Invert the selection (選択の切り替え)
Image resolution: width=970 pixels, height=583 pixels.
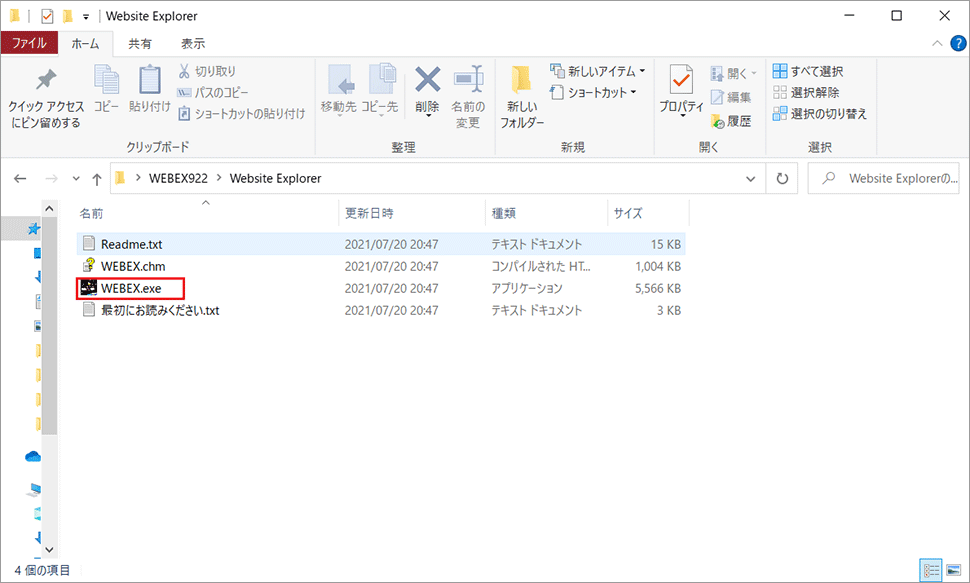click(820, 114)
